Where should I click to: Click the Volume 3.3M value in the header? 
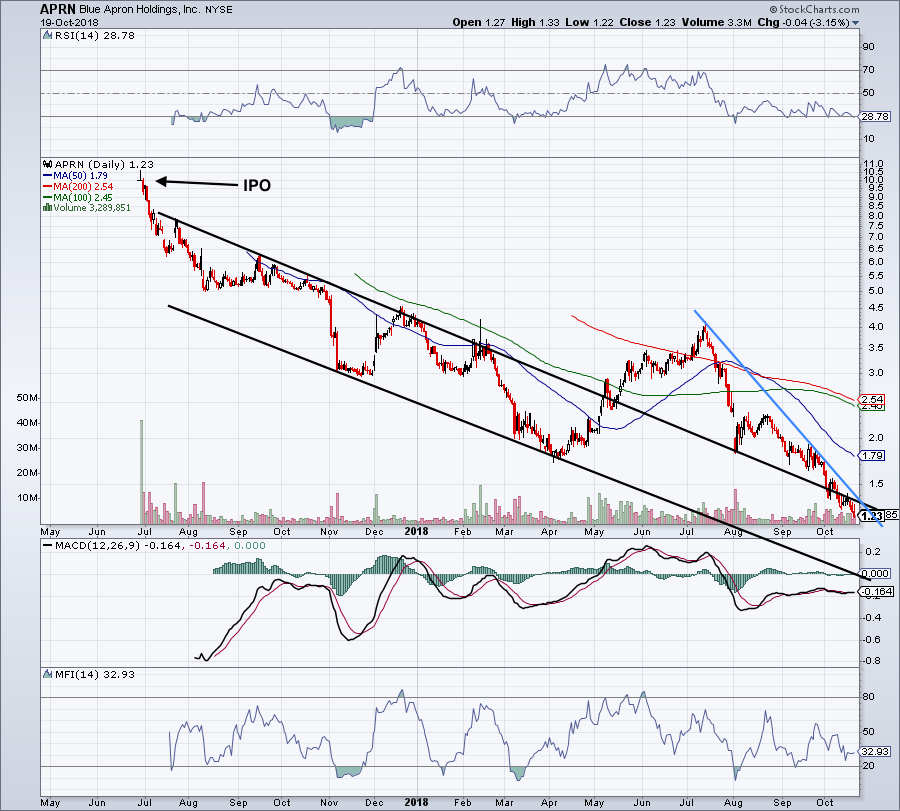[717, 22]
